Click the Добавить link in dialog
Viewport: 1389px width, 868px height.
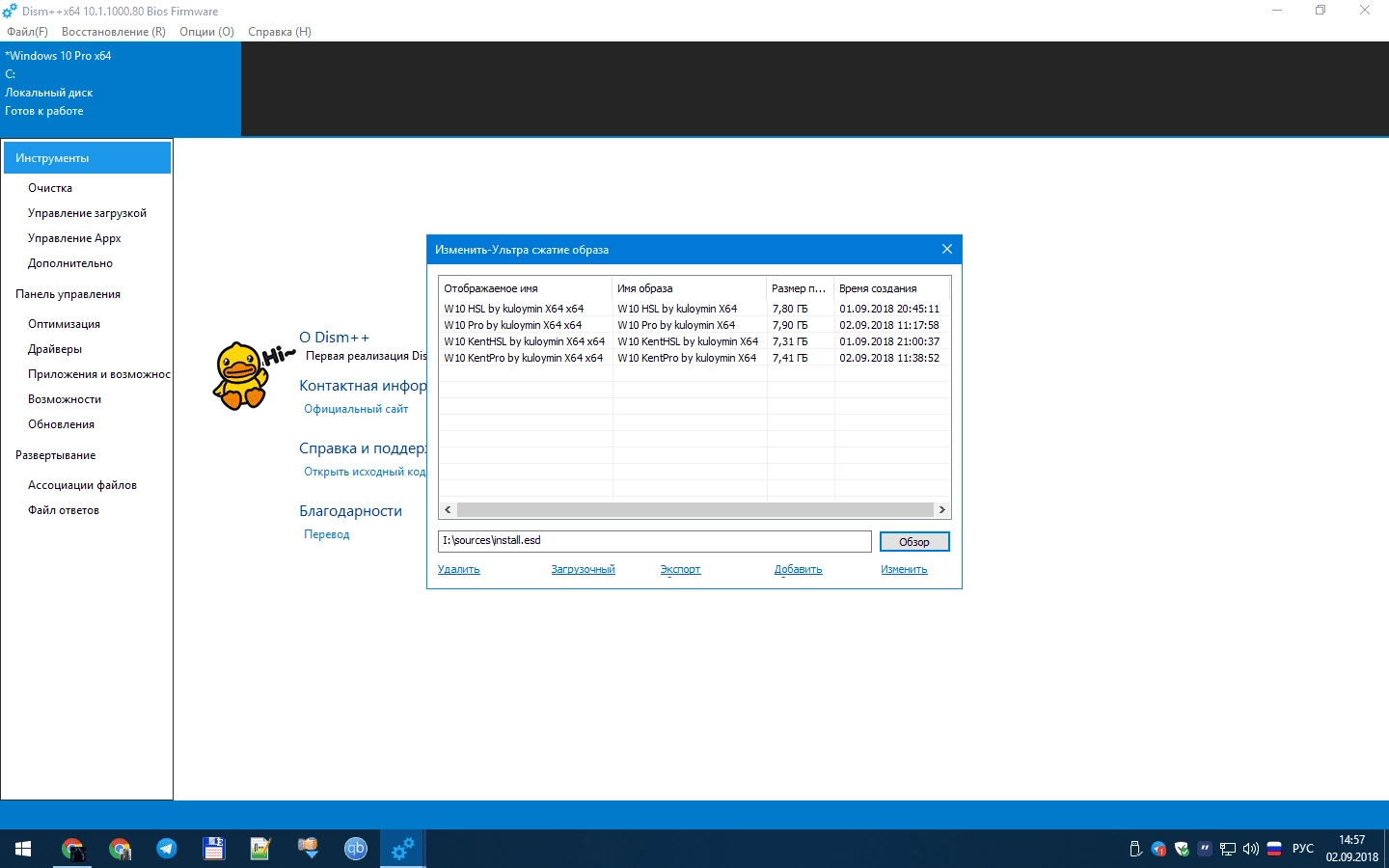point(798,569)
